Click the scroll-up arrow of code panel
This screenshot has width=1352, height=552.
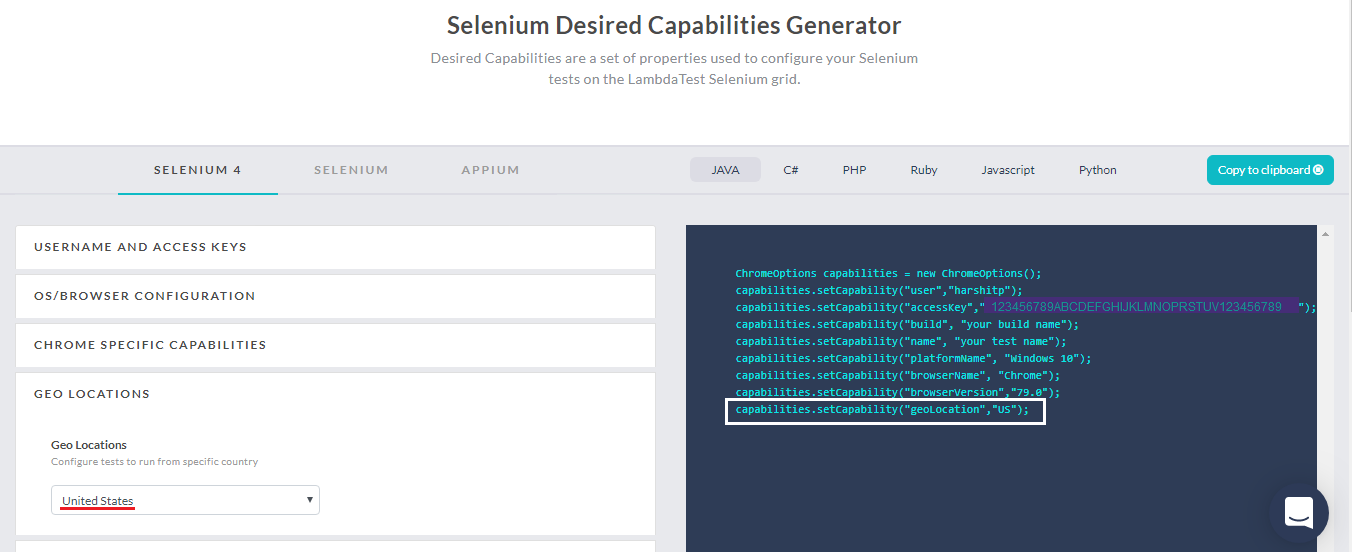click(1326, 234)
